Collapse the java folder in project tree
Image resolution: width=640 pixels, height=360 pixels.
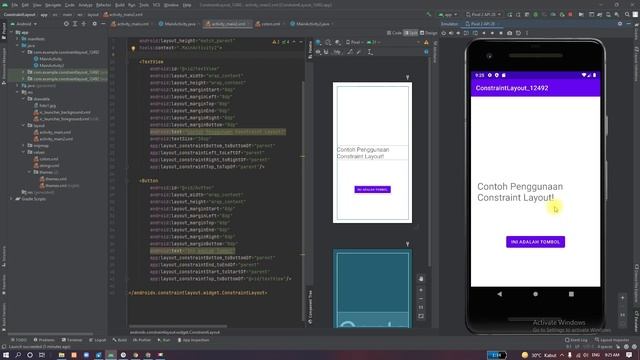pos(18,46)
